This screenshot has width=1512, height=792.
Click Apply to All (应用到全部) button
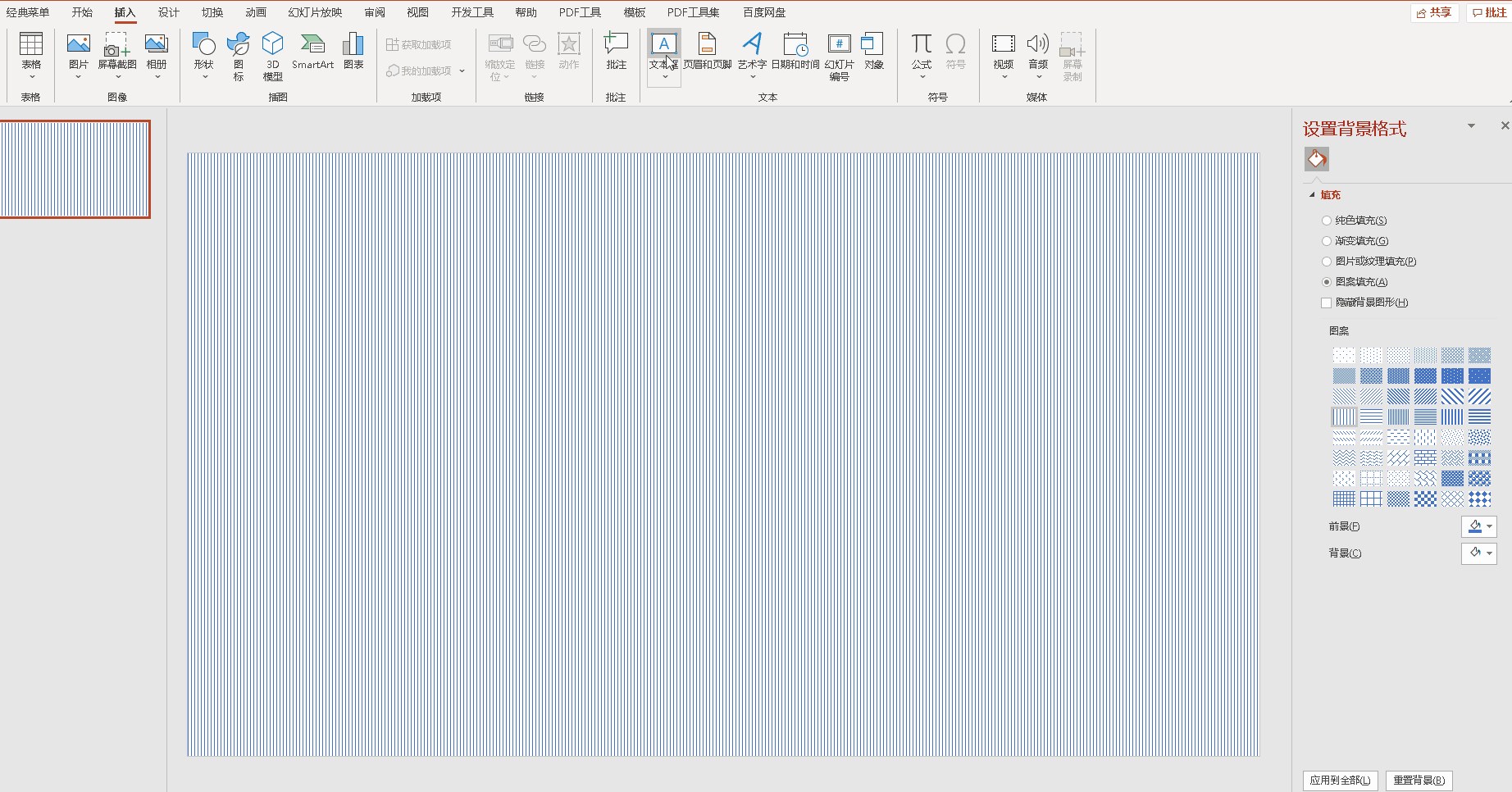click(1340, 780)
